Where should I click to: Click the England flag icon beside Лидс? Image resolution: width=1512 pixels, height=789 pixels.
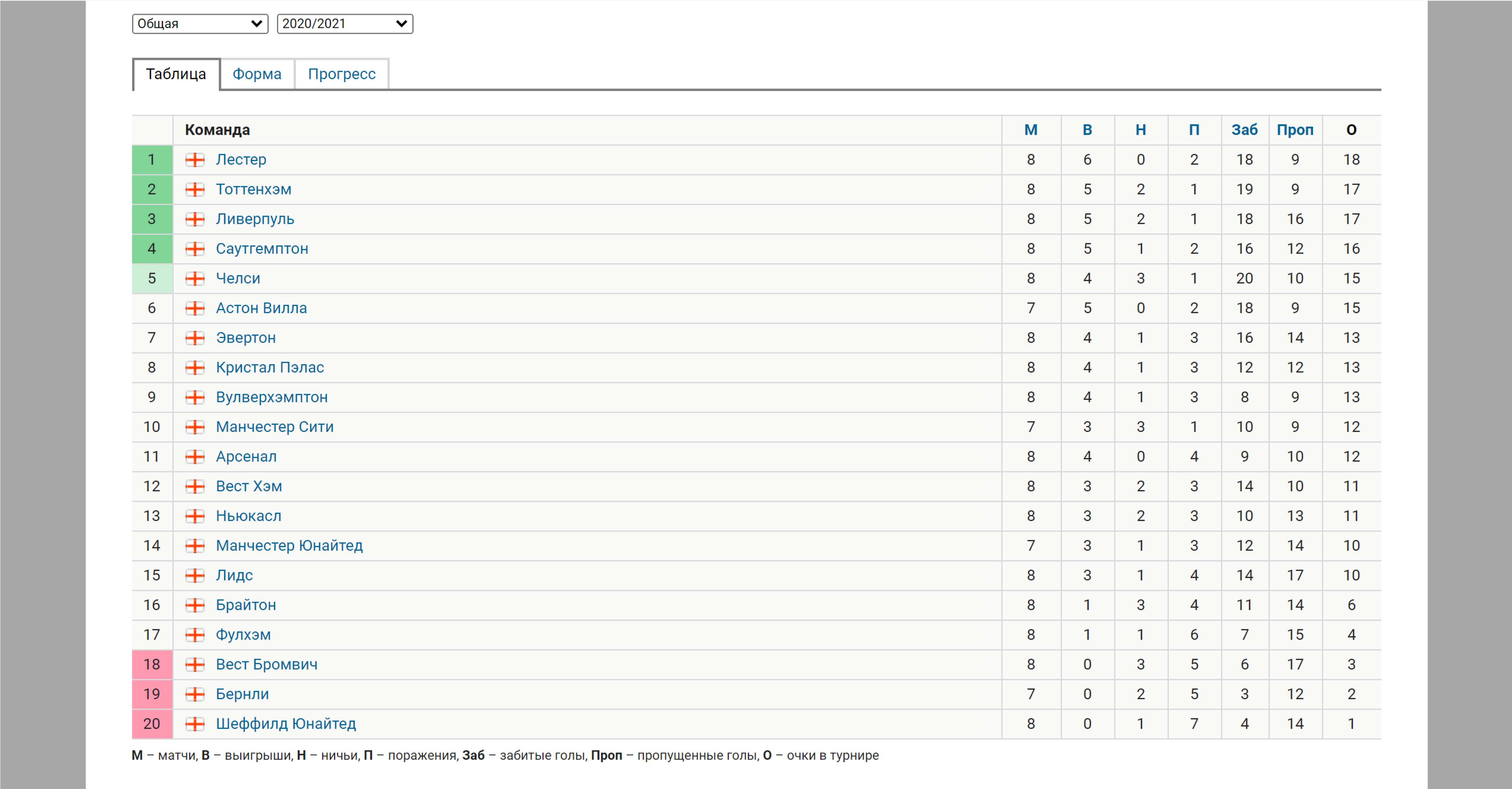click(x=195, y=575)
